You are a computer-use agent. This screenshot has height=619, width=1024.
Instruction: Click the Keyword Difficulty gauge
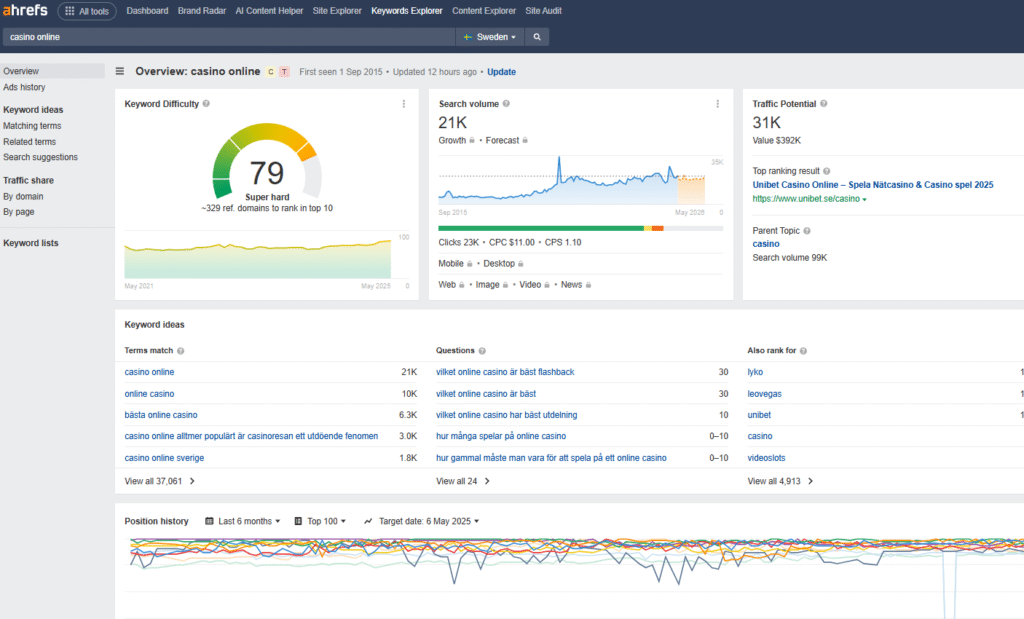(267, 161)
